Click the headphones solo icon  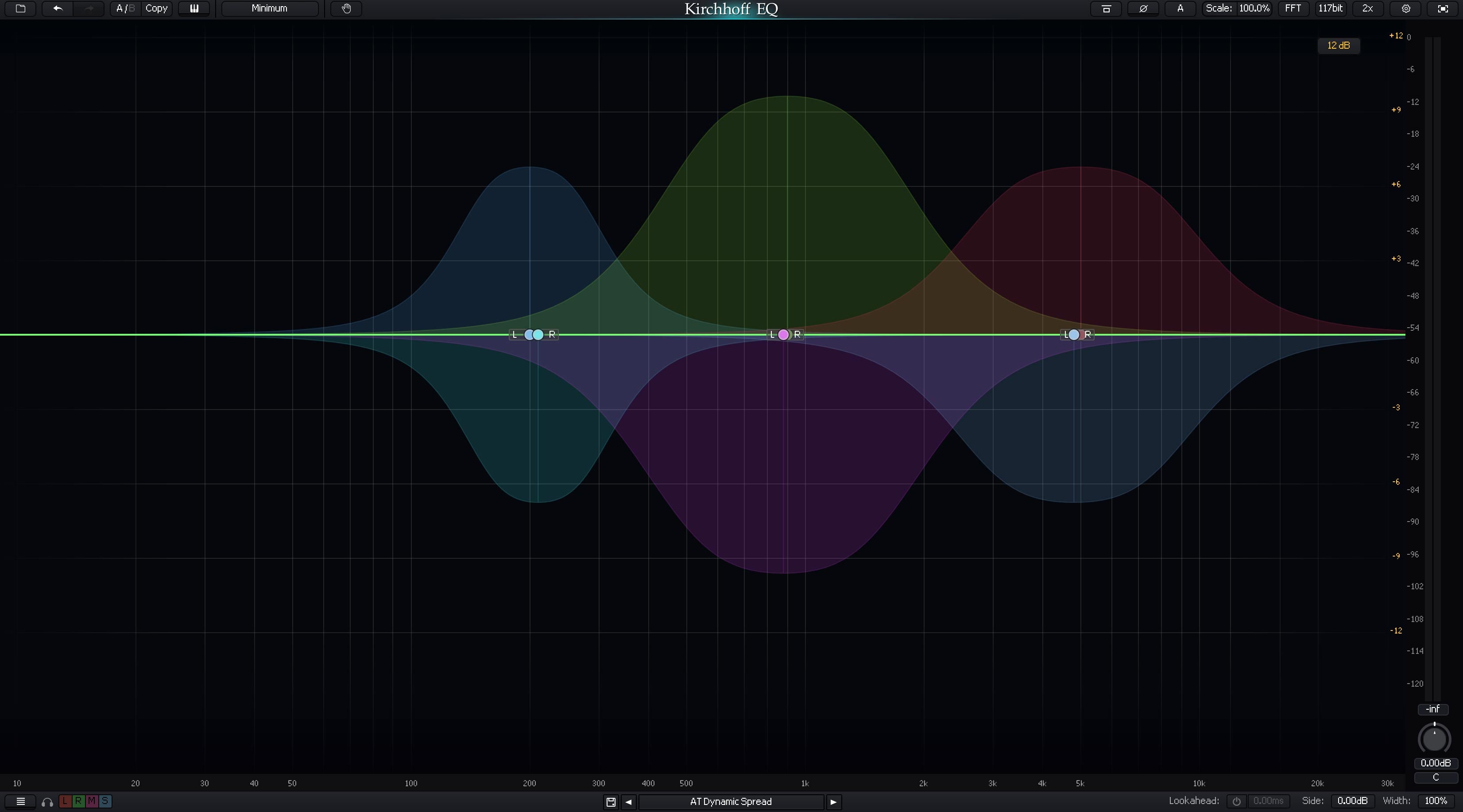[47, 802]
